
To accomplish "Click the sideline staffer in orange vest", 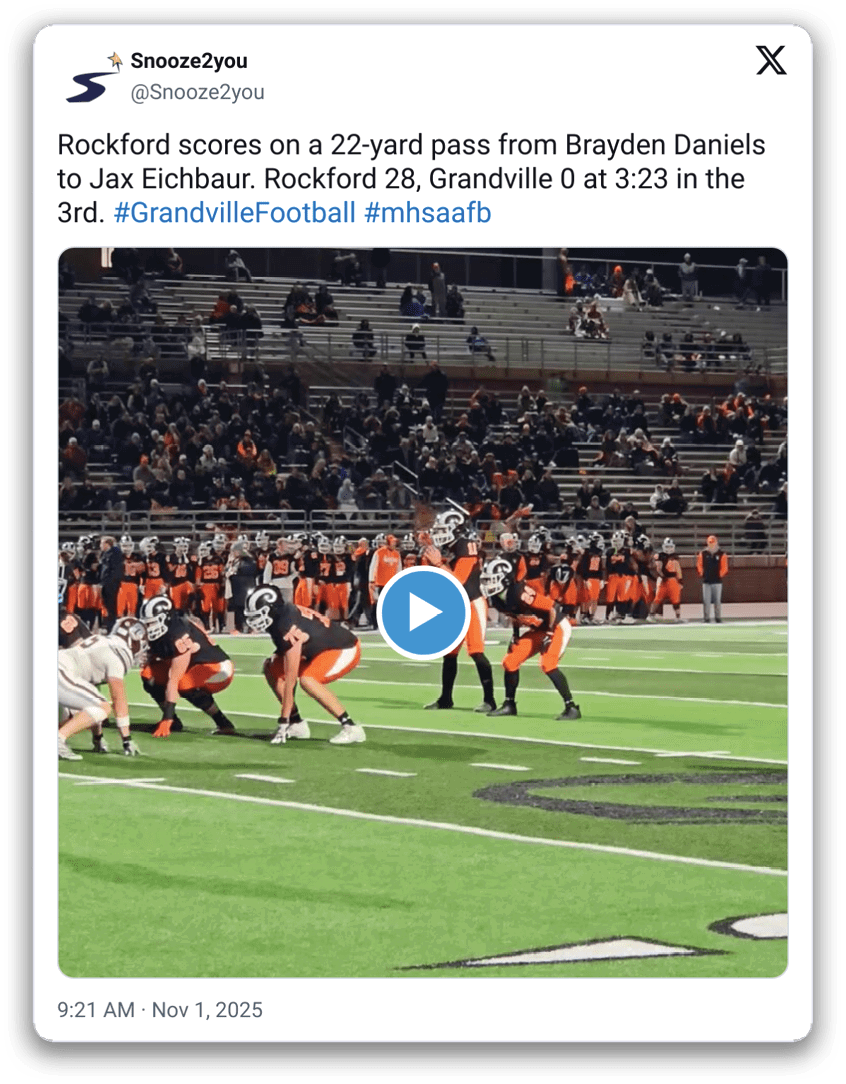I will 711,578.
